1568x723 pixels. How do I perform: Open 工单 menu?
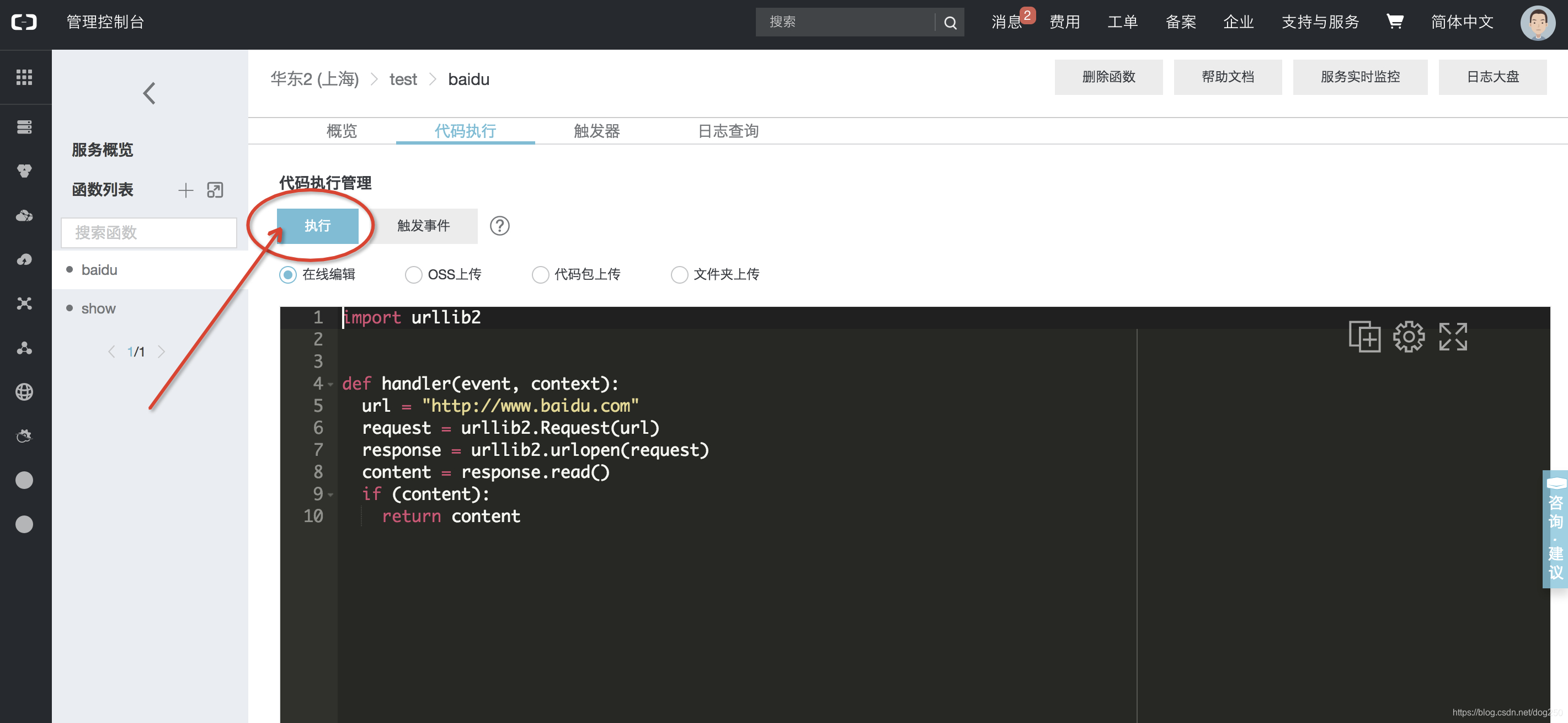coord(1122,23)
